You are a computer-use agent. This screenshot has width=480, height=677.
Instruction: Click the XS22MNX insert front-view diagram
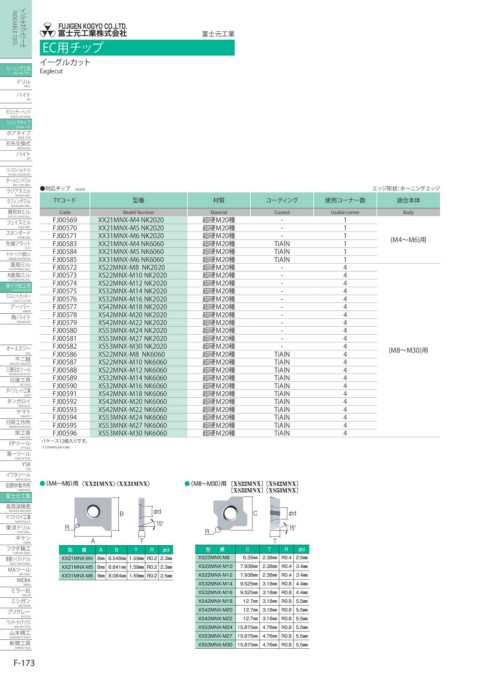click(231, 514)
